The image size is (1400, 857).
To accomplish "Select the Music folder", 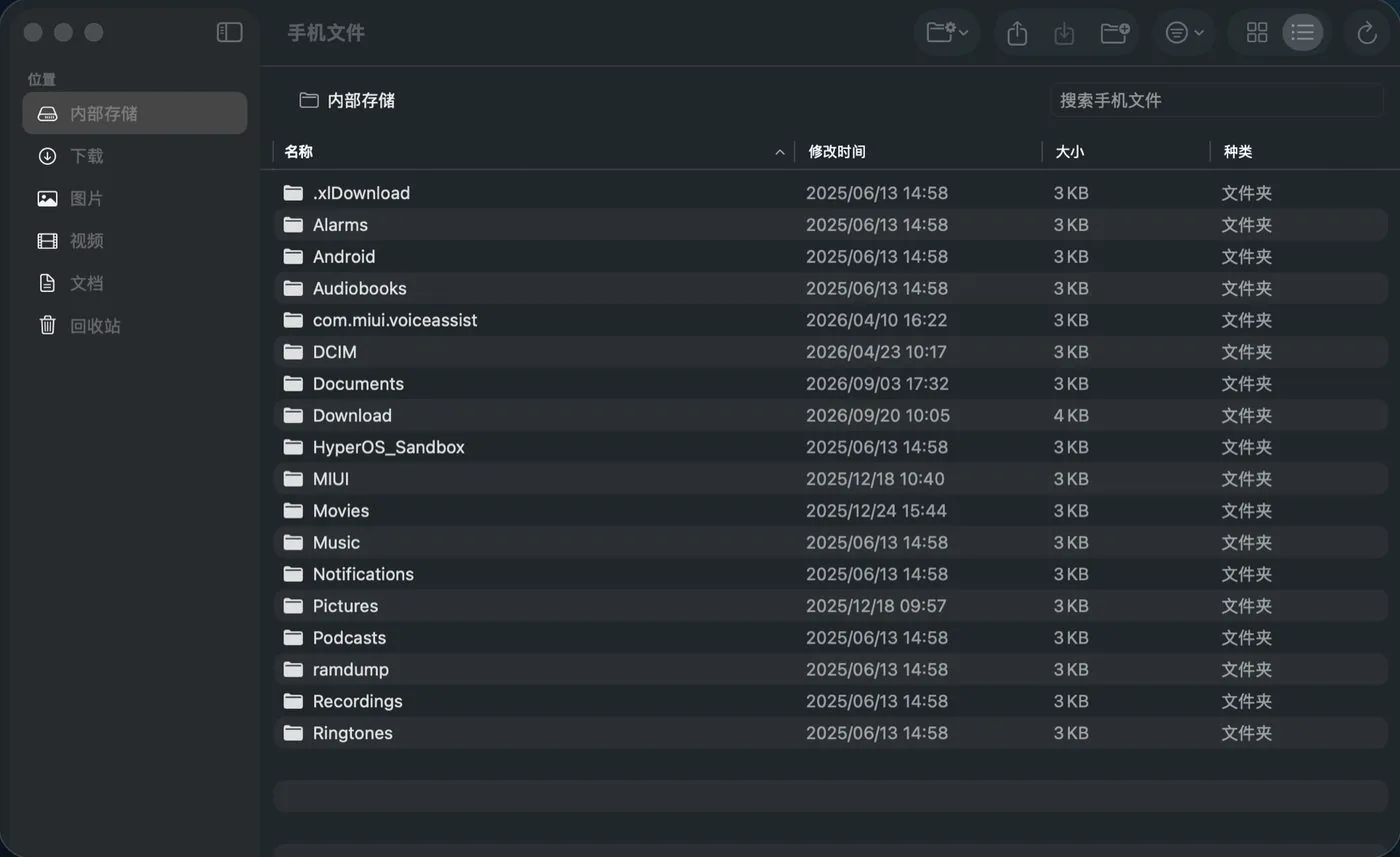I will pos(830,542).
